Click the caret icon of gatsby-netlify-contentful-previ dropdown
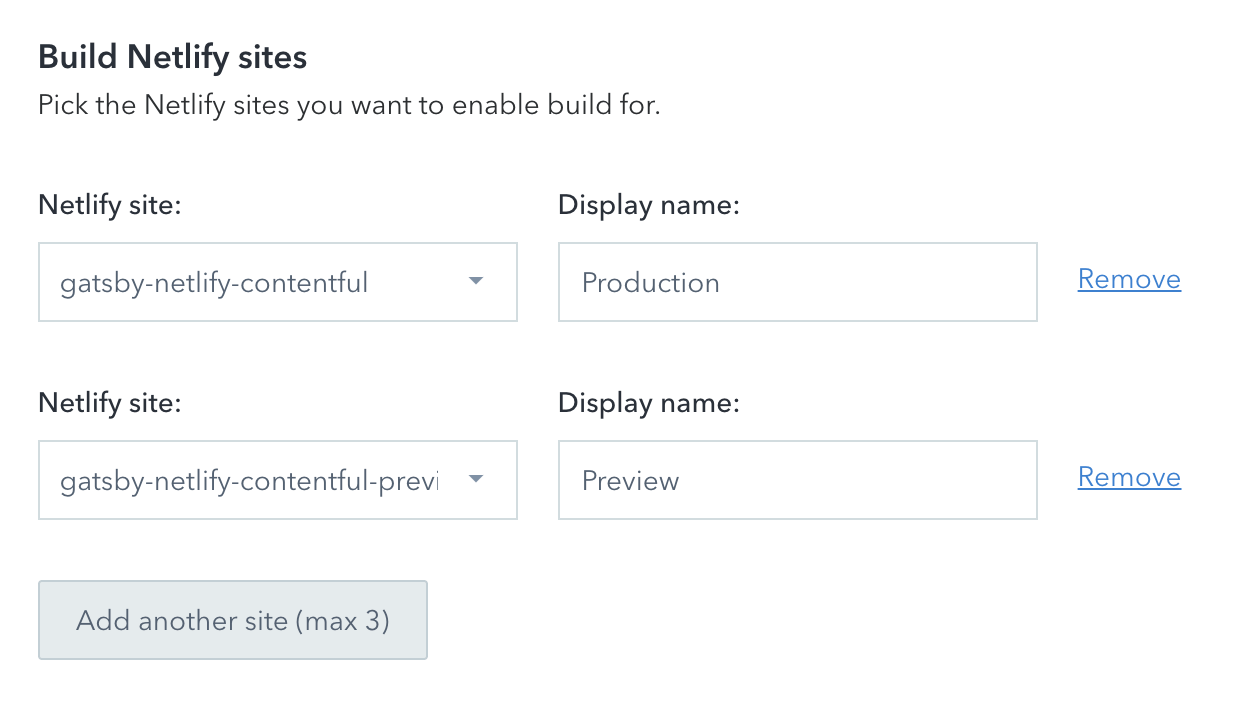 (x=476, y=479)
